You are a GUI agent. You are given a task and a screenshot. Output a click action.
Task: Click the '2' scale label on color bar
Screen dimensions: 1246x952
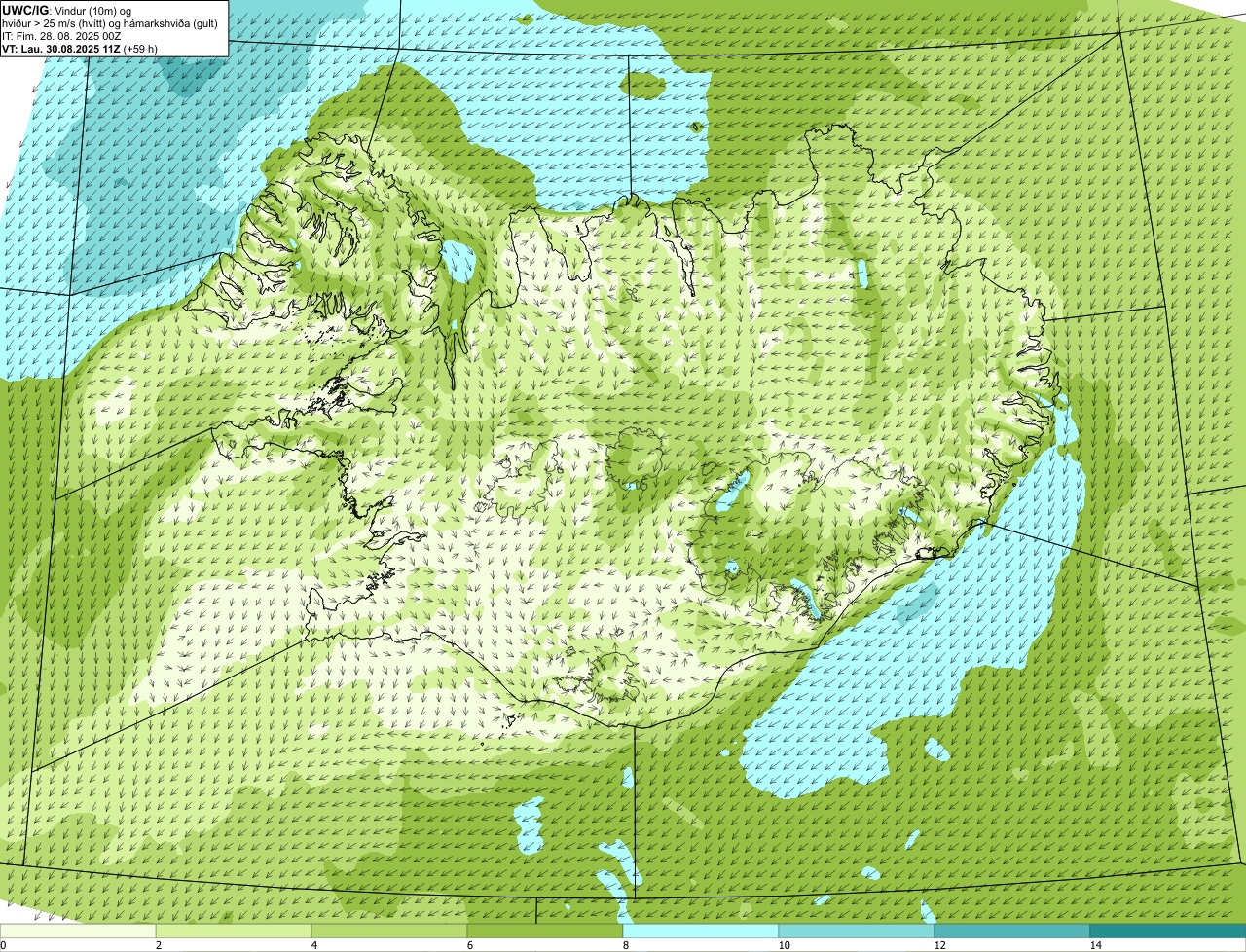pos(158,945)
